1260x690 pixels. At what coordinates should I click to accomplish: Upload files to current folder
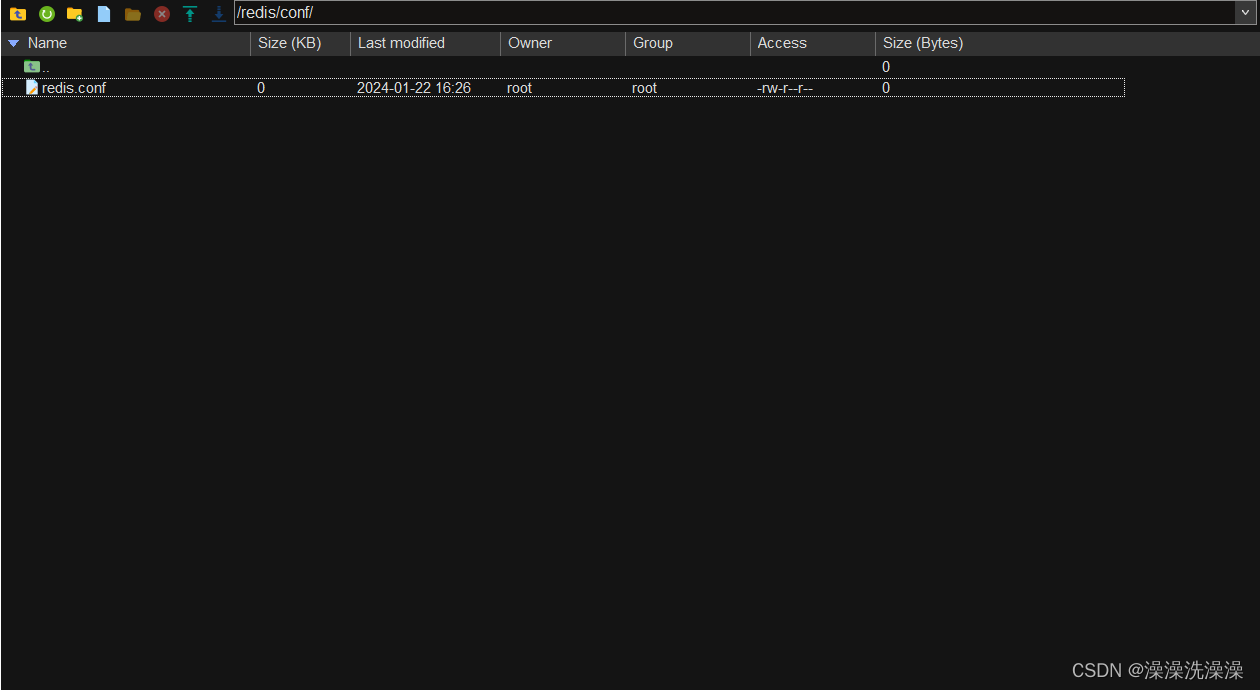pos(190,14)
